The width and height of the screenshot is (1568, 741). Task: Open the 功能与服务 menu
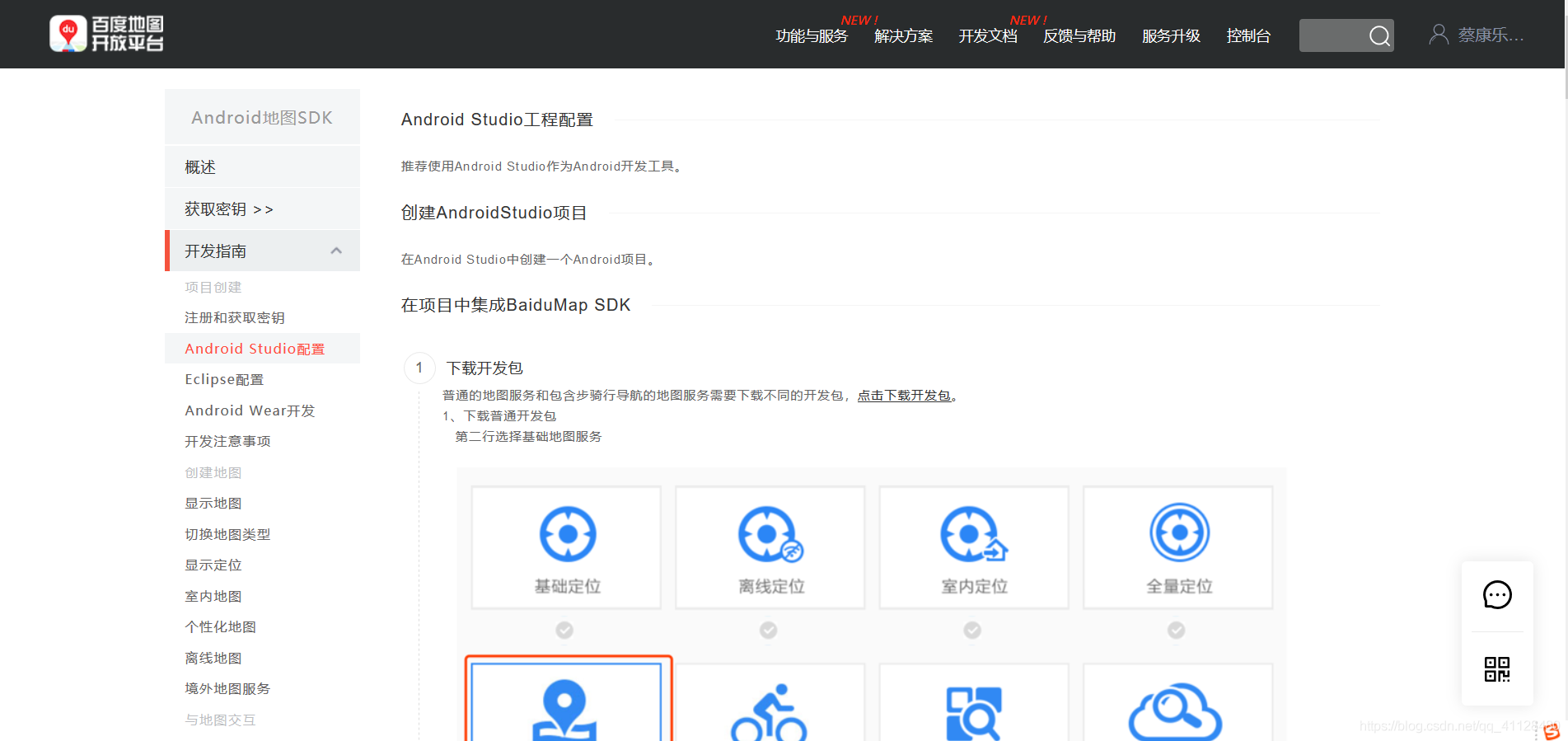pyautogui.click(x=812, y=36)
